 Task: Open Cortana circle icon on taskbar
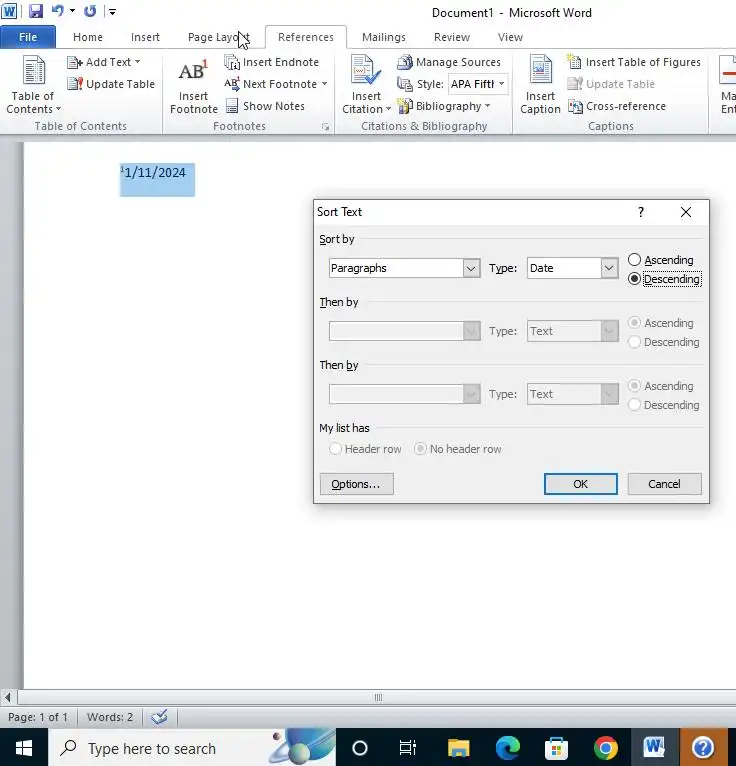click(x=360, y=748)
